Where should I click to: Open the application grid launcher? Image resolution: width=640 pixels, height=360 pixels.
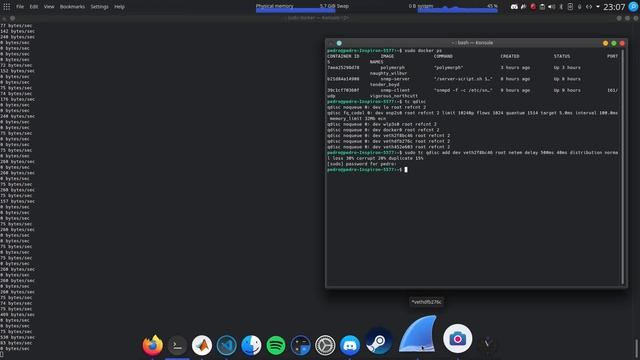[x=7, y=7]
